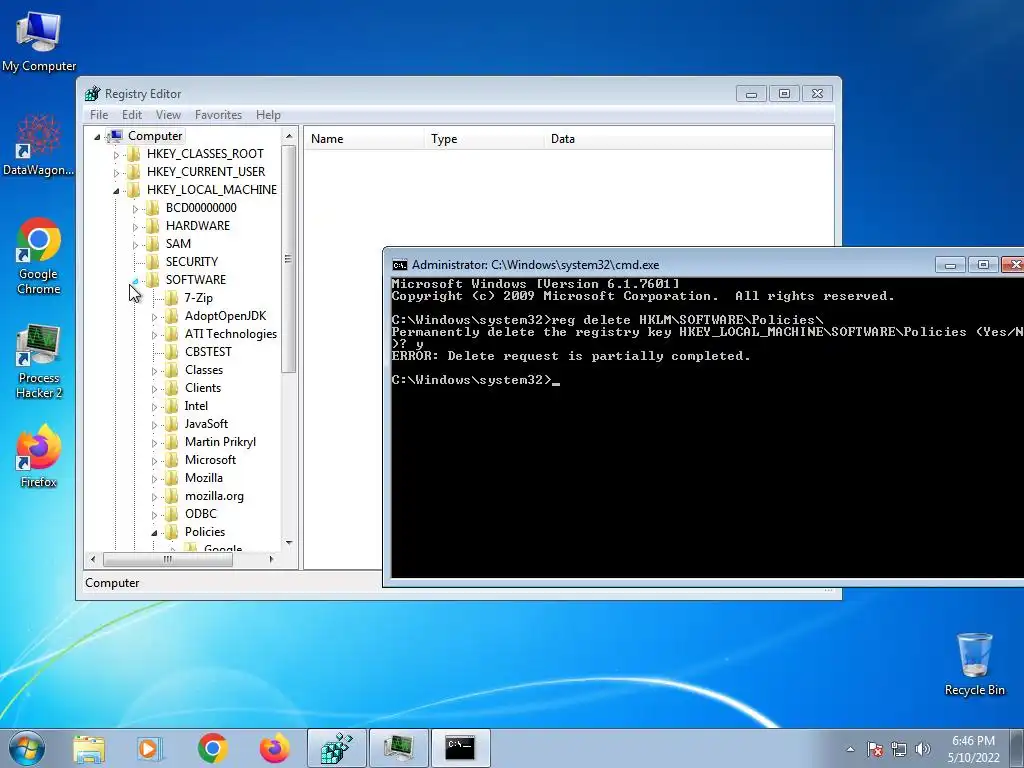Open the File menu in Registry Editor
Screen dimensions: 1024x768
click(99, 115)
